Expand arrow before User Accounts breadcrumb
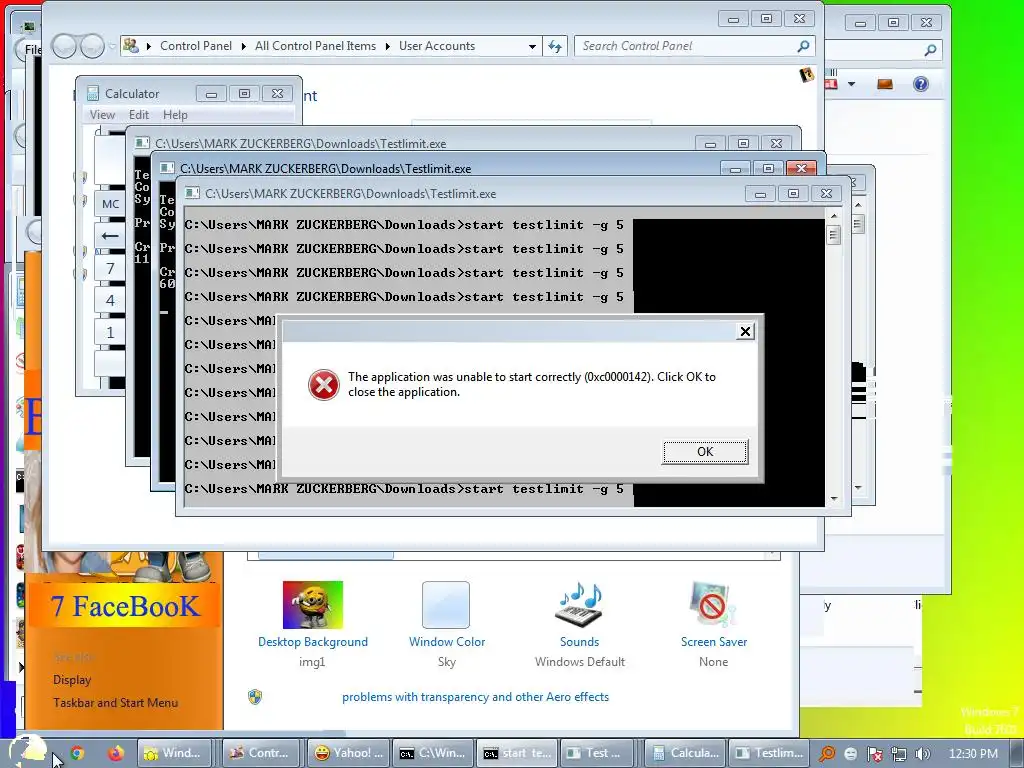The height and width of the screenshot is (768, 1024). pyautogui.click(x=387, y=46)
